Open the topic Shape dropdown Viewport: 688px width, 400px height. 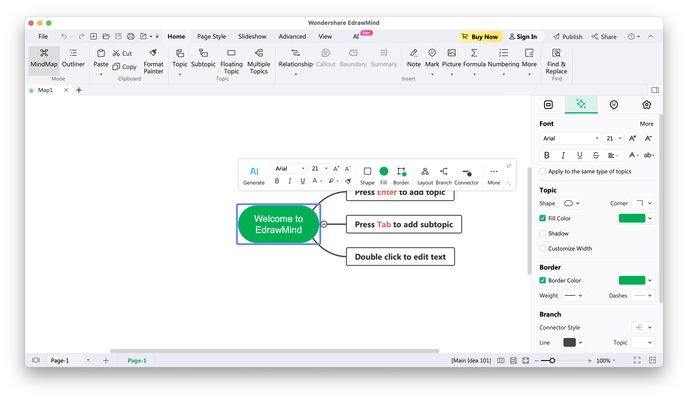[571, 203]
